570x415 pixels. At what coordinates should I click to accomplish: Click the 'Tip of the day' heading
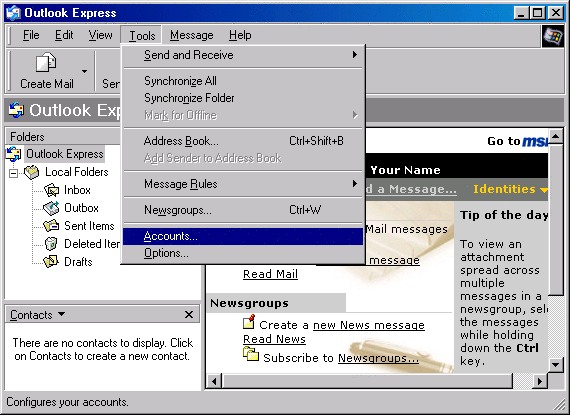coord(504,215)
